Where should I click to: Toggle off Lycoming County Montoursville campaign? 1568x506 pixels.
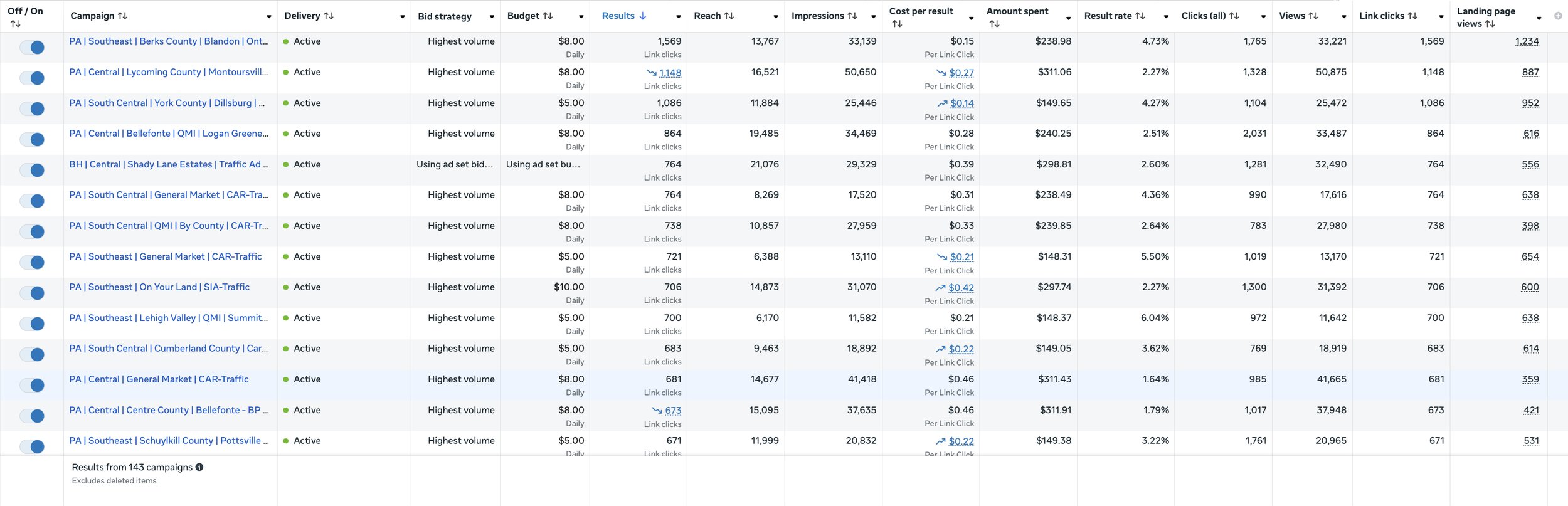(x=32, y=78)
